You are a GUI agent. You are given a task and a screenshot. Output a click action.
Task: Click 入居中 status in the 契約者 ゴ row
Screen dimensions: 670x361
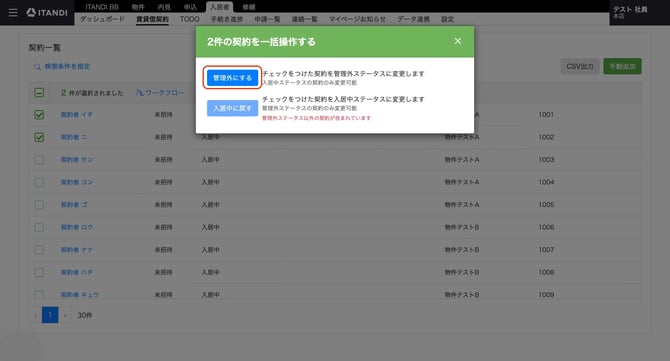pos(210,205)
